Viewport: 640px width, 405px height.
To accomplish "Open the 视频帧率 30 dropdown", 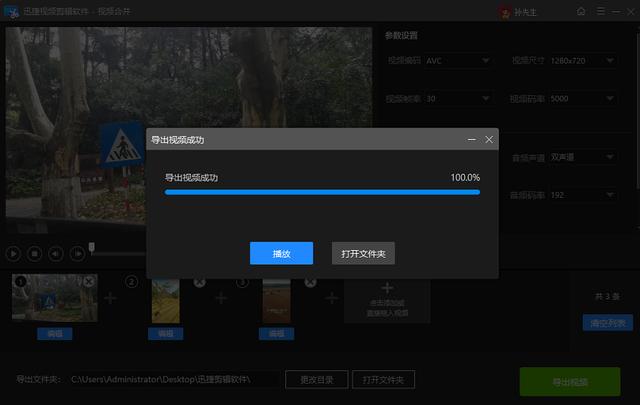I will coord(458,98).
